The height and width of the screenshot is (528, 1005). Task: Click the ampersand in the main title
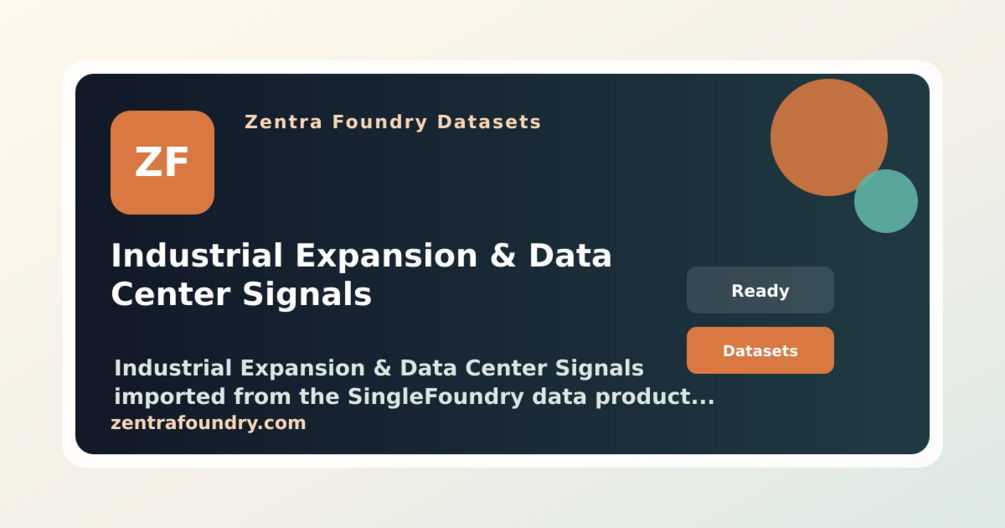[503, 256]
